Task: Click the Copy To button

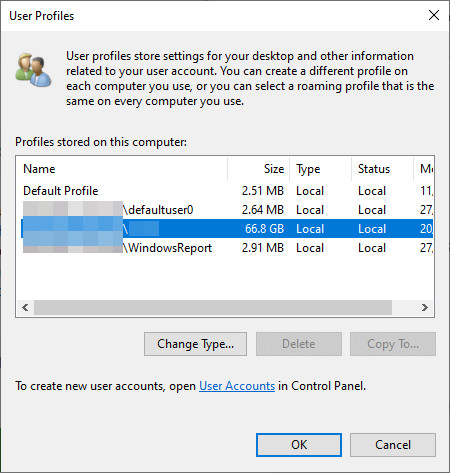Action: point(393,344)
